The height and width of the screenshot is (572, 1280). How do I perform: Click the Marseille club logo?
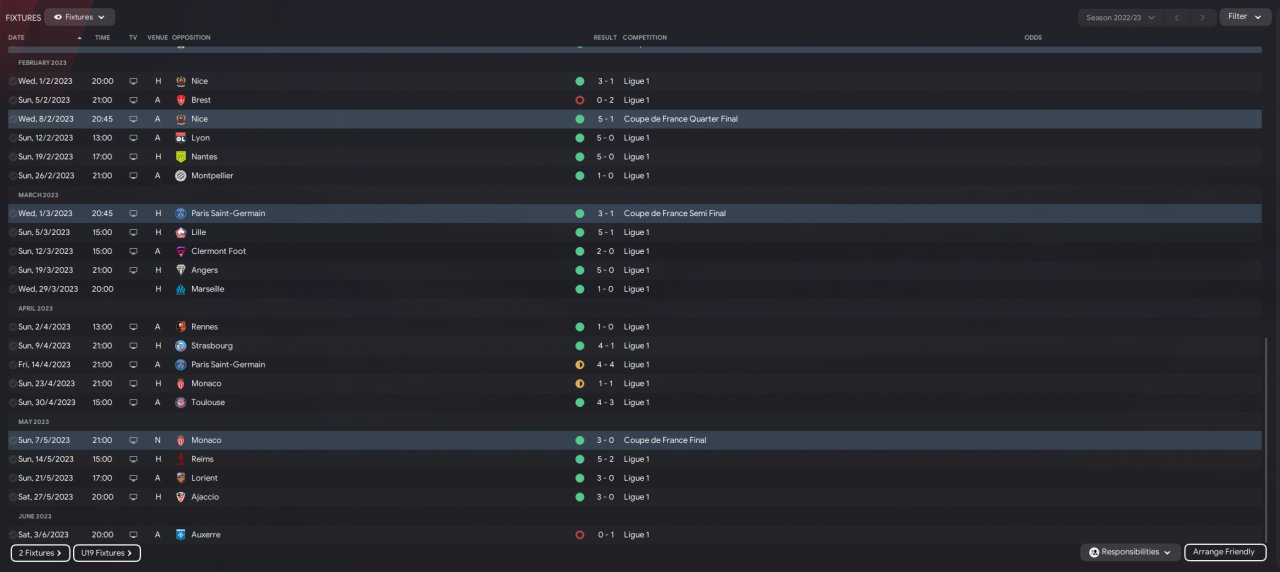click(181, 289)
